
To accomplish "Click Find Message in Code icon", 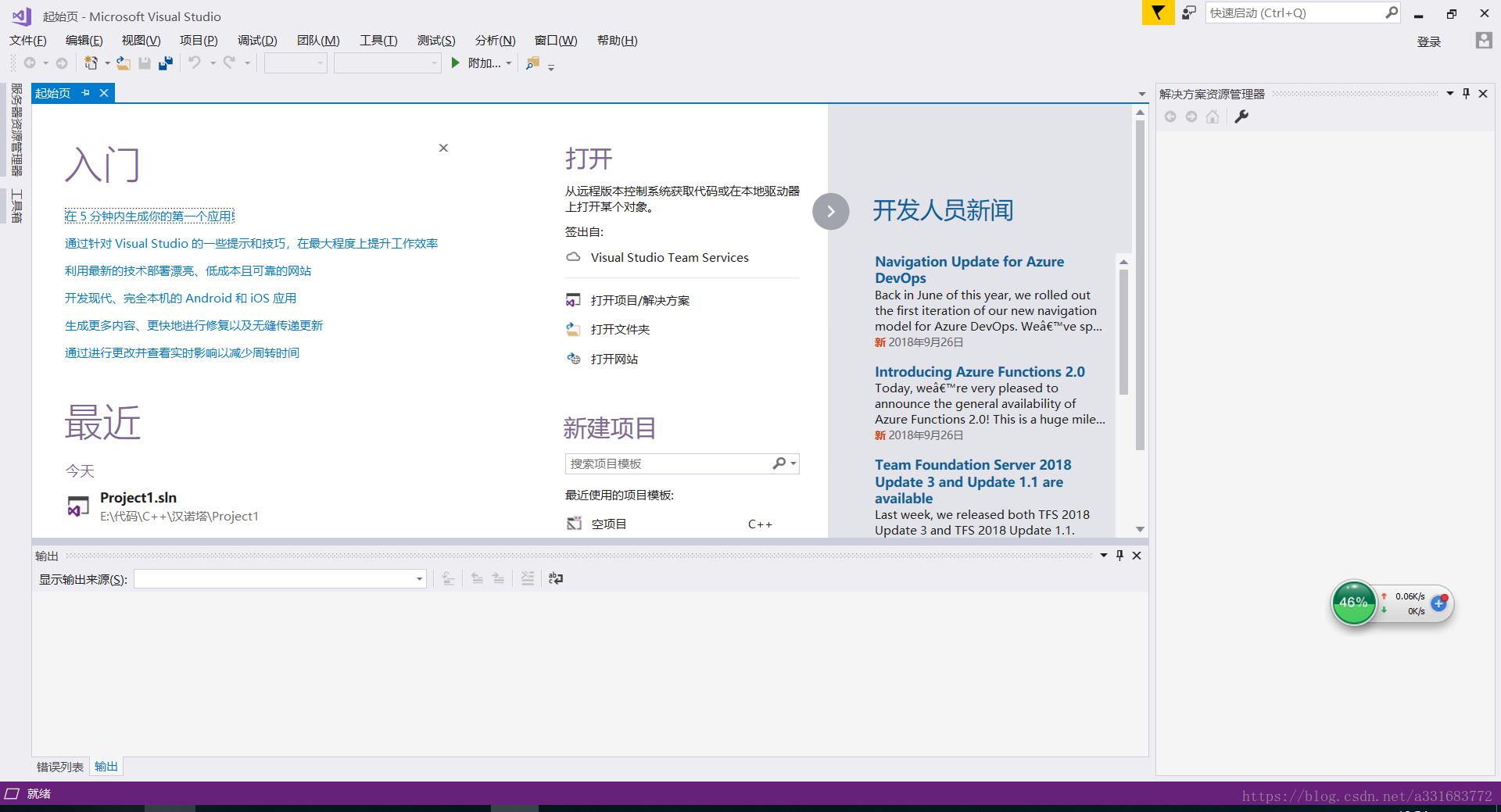I will [448, 578].
